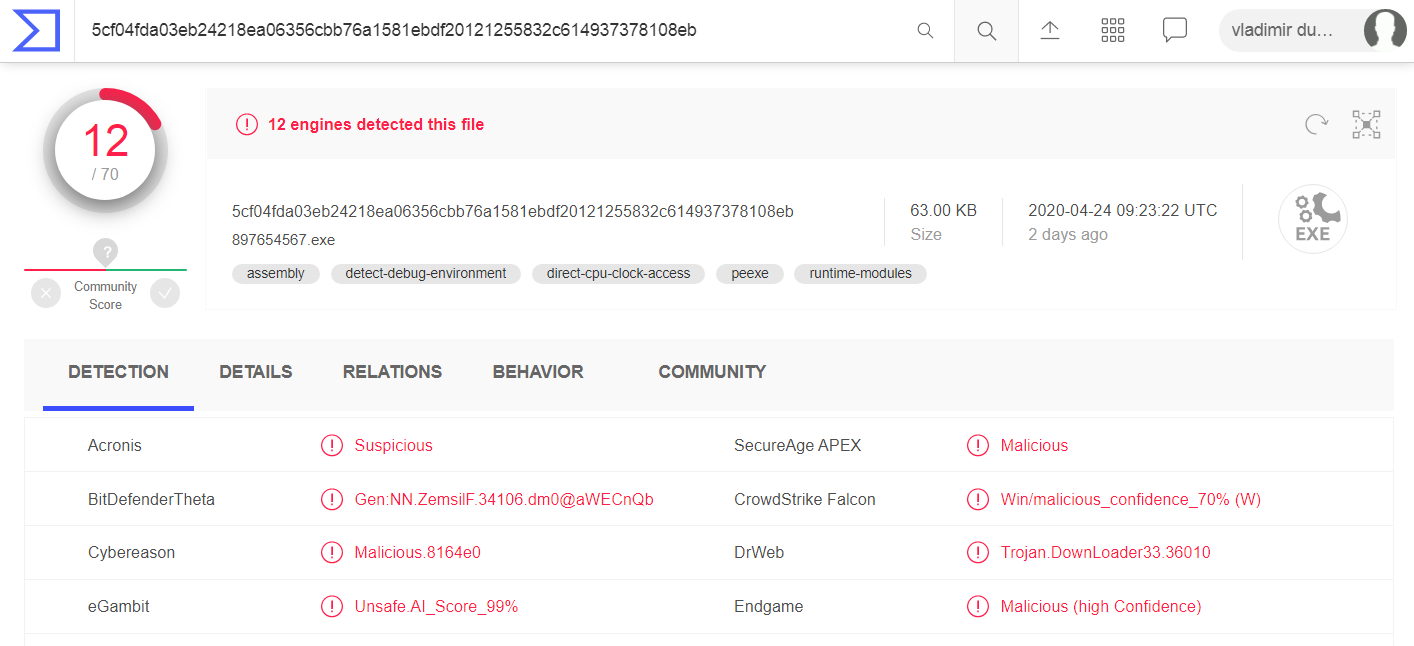Click the Community Score bar
The width and height of the screenshot is (1414, 646).
point(105,270)
